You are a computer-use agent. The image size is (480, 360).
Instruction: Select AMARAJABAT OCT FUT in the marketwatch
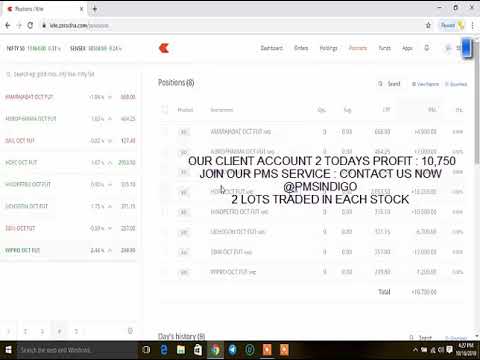[69, 97]
